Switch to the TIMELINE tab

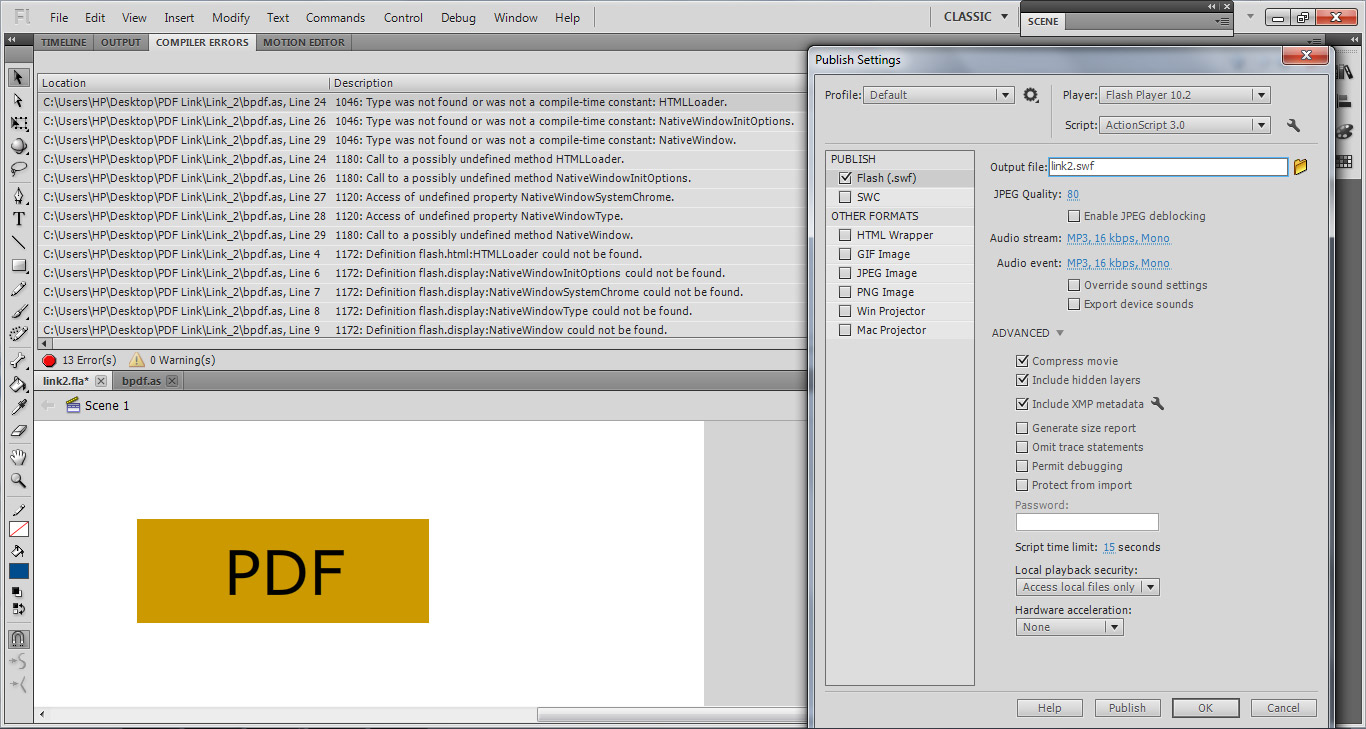tap(64, 42)
